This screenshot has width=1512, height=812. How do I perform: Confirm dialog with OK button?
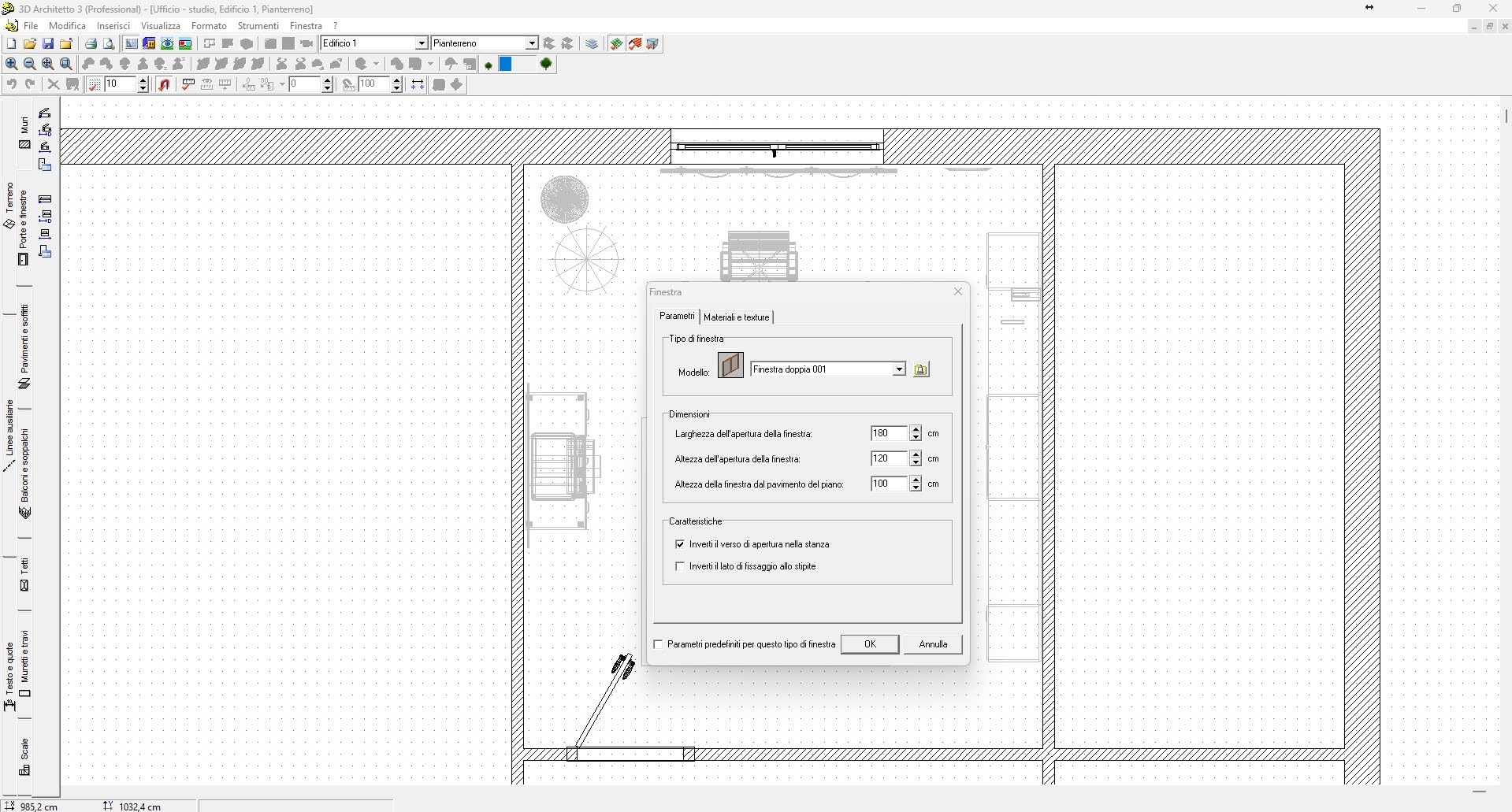(x=870, y=644)
